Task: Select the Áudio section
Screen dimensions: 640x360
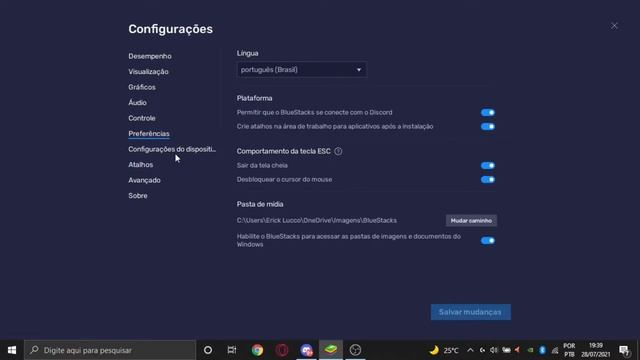Action: pos(137,103)
